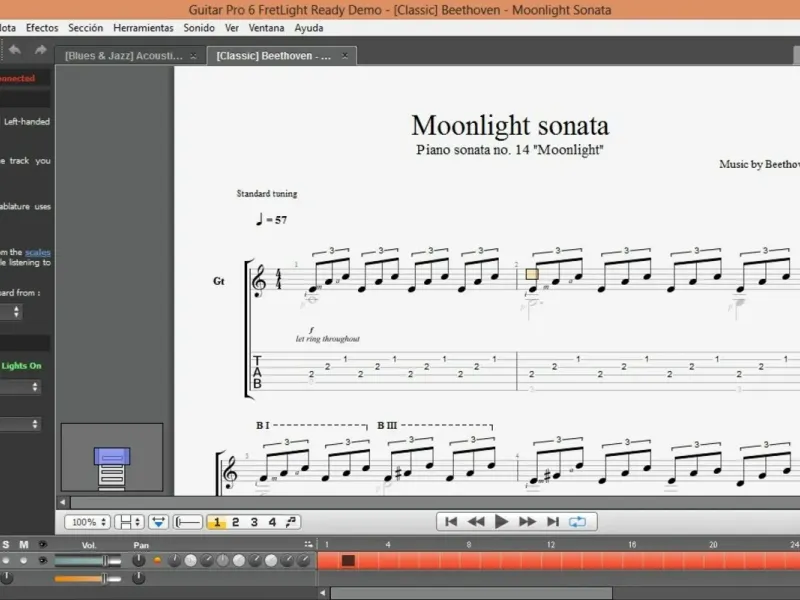
Task: Switch to the [Blues & Jazz] Acousti... tab
Action: tap(131, 56)
